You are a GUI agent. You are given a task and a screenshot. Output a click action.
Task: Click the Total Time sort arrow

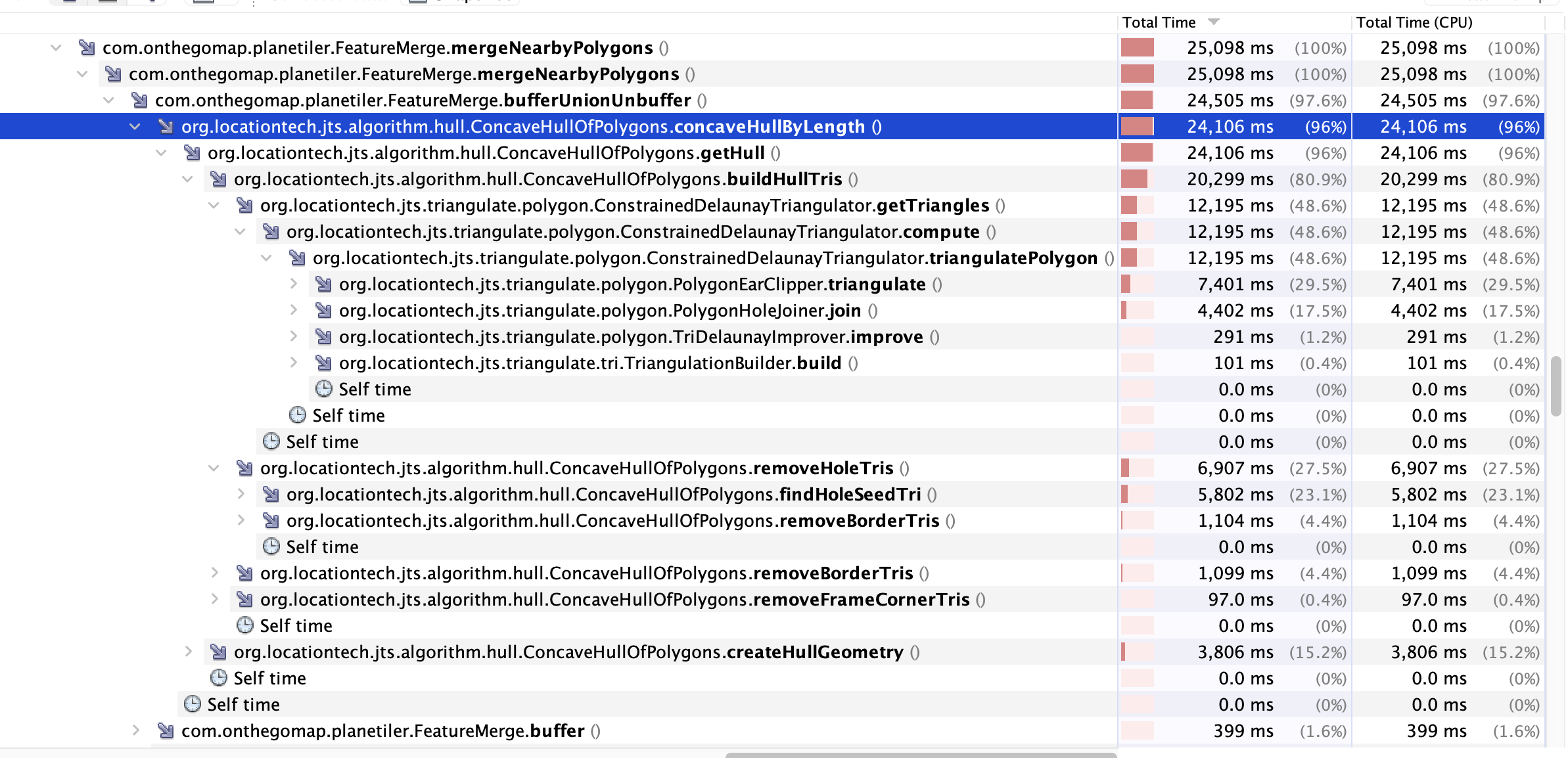click(x=1213, y=22)
